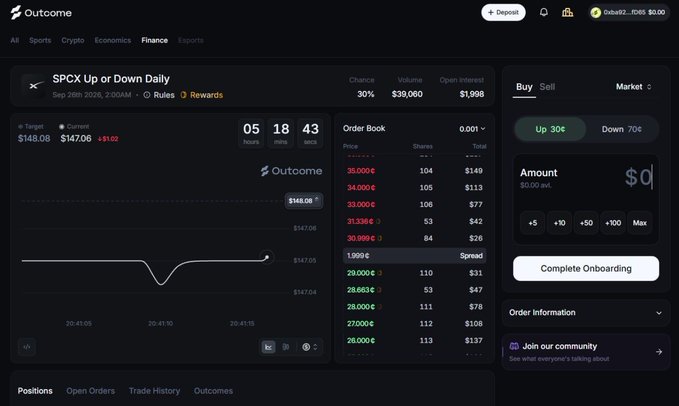The image size is (679, 406).
Task: Click the 30% Chance value
Action: coord(365,94)
